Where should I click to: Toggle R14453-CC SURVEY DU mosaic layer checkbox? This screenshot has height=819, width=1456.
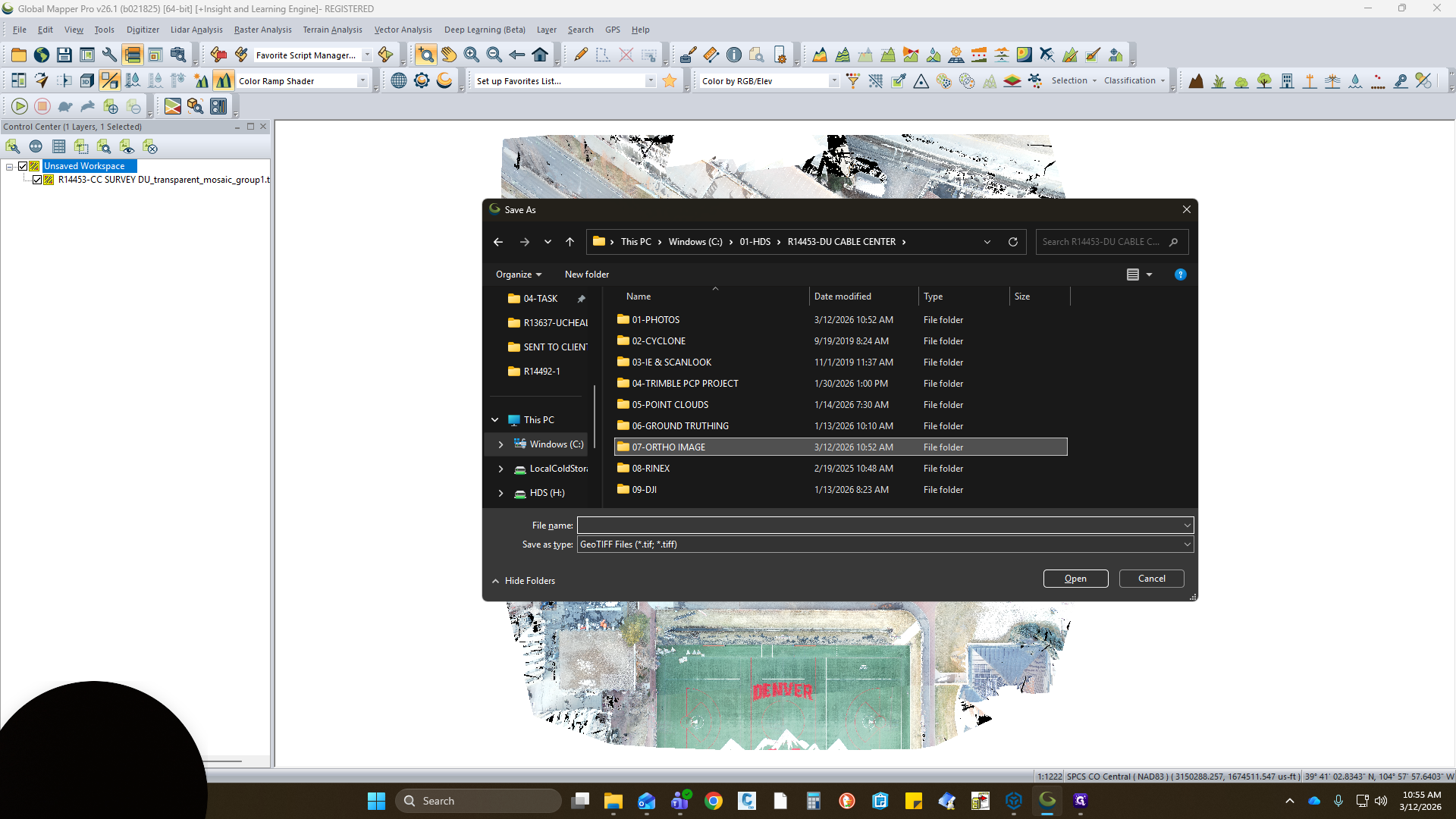[37, 180]
